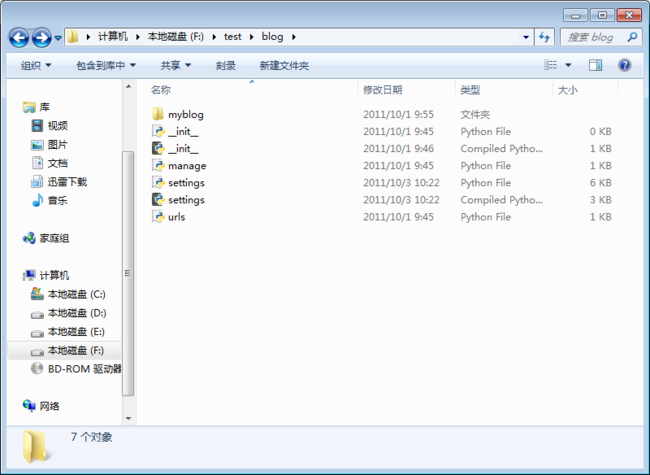Viewport: 650px width, 475px height.
Task: Click the 6 KB size of settings
Action: [600, 183]
